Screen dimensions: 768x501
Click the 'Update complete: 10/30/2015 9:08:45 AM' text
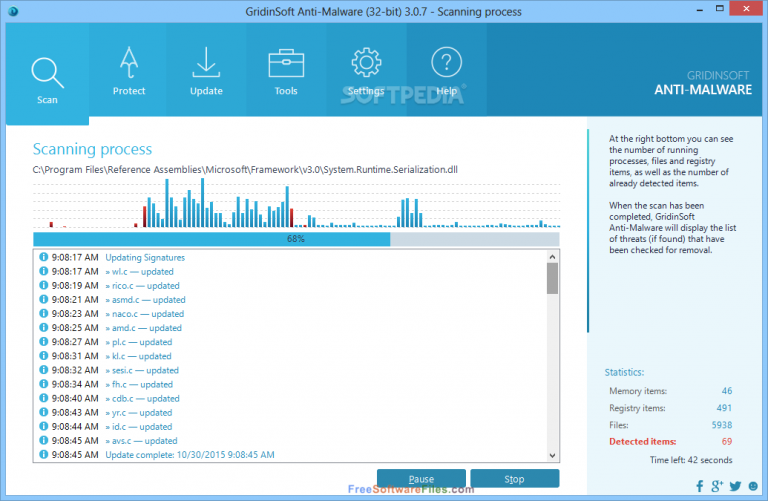coord(190,454)
